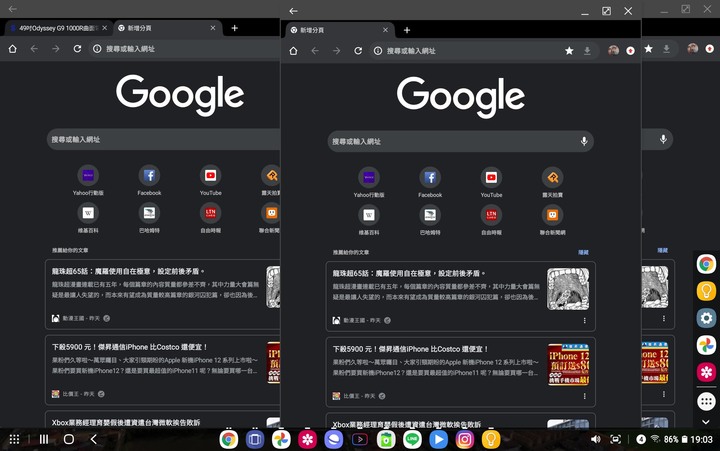This screenshot has height=451, width=720.
Task: Click red update icon in front window
Action: click(x=630, y=51)
